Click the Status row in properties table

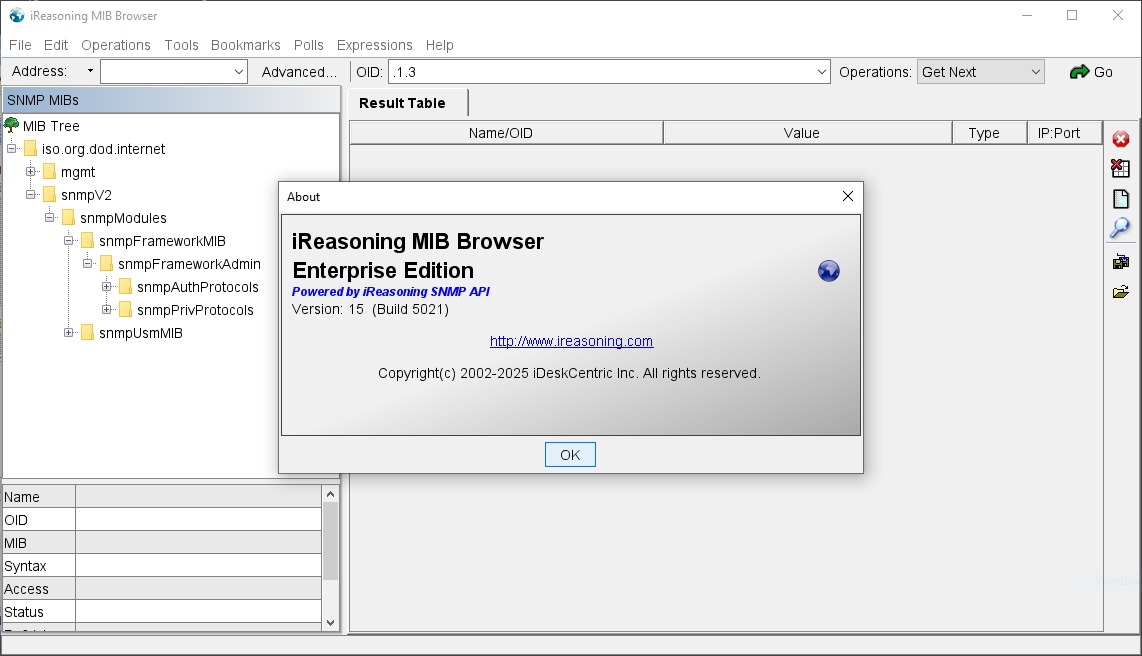pos(162,612)
